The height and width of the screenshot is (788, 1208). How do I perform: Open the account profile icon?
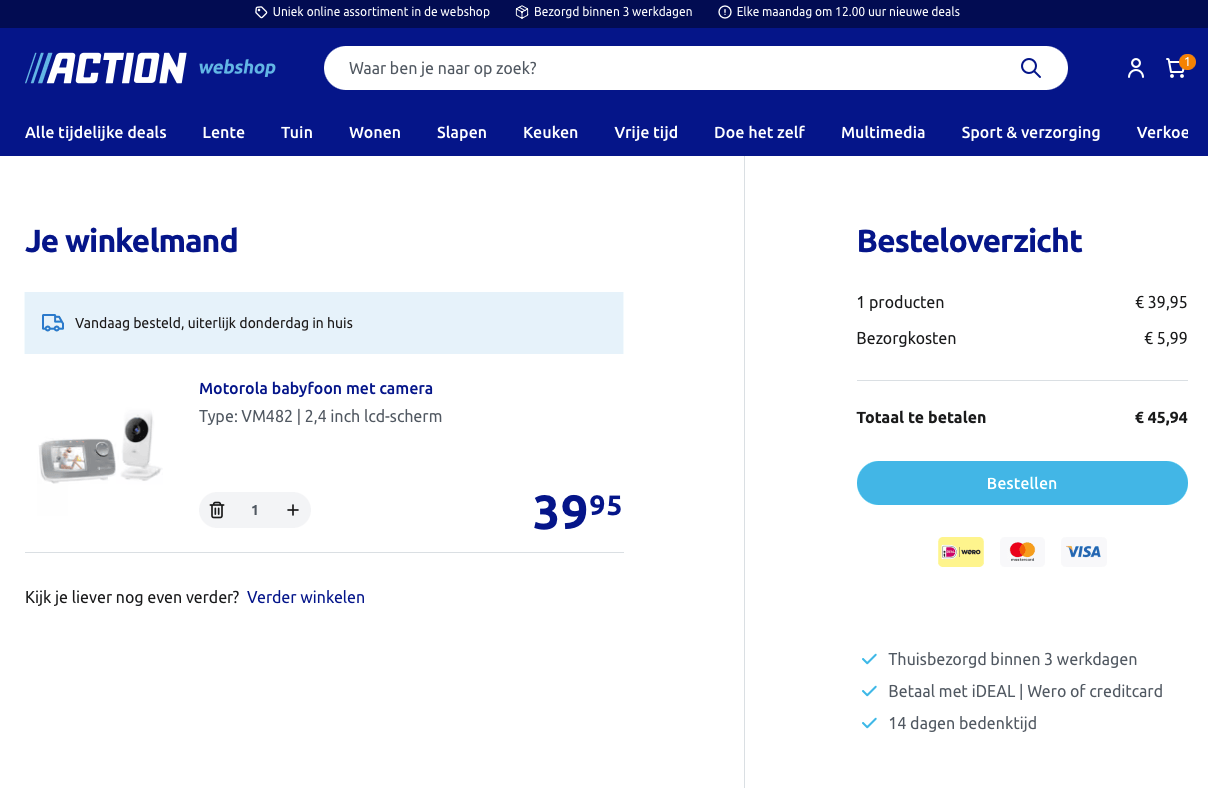point(1135,68)
